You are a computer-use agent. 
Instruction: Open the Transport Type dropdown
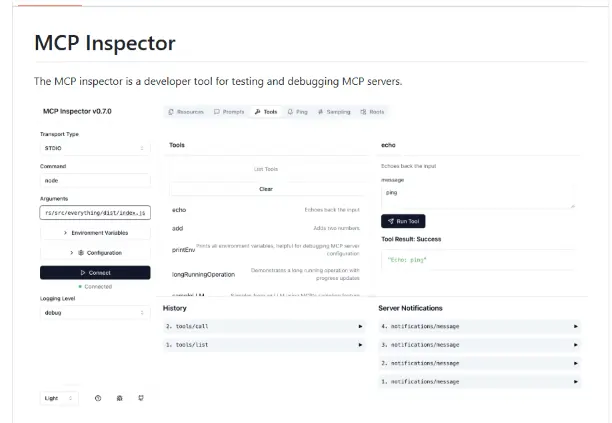(x=95, y=148)
